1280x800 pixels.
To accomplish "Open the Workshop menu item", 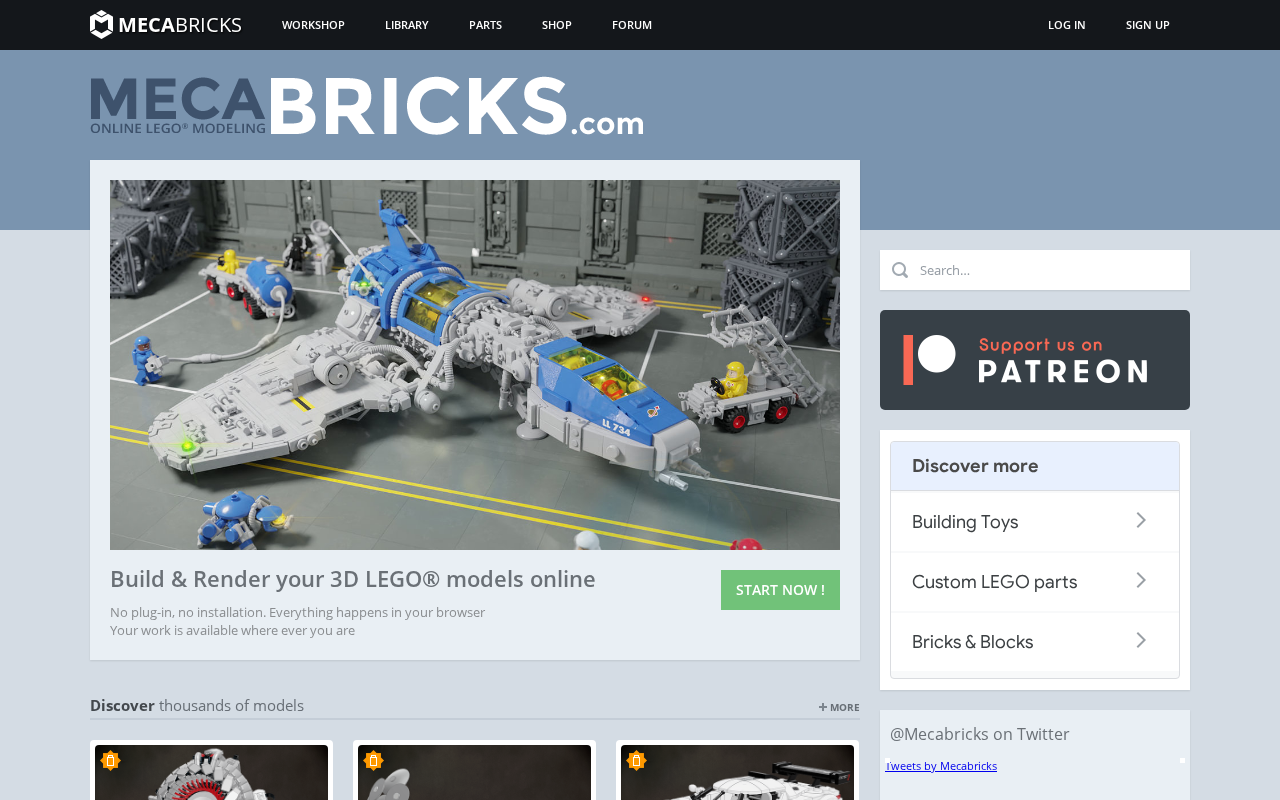I will (x=313, y=25).
